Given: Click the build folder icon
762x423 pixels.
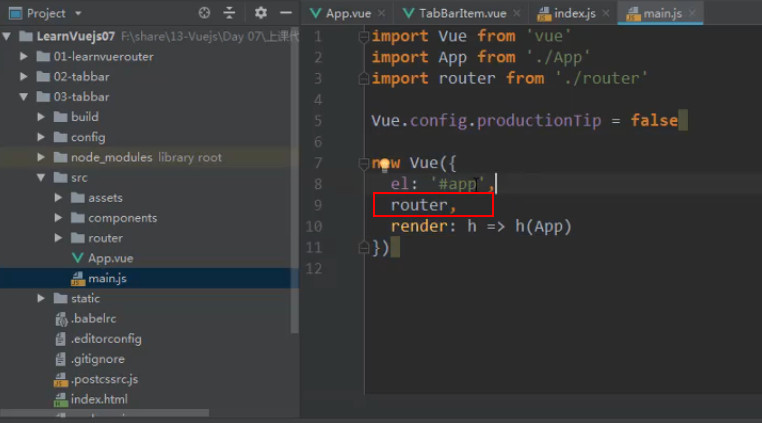Looking at the screenshot, I should (60, 117).
